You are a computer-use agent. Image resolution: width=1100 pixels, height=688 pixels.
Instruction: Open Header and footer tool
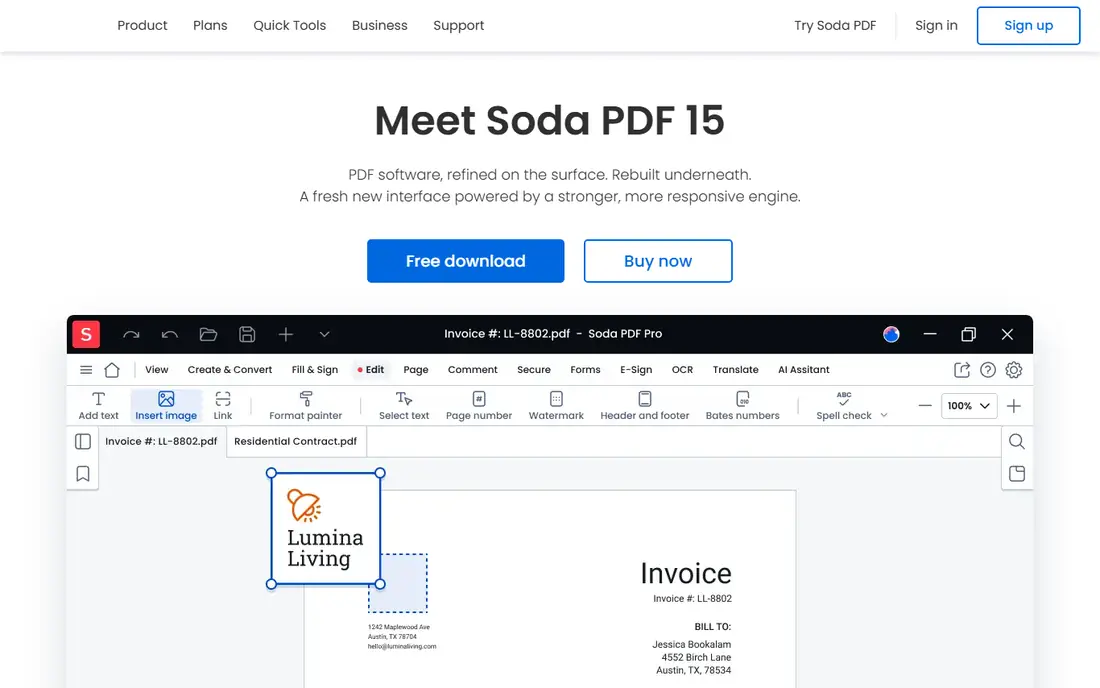[x=645, y=406]
